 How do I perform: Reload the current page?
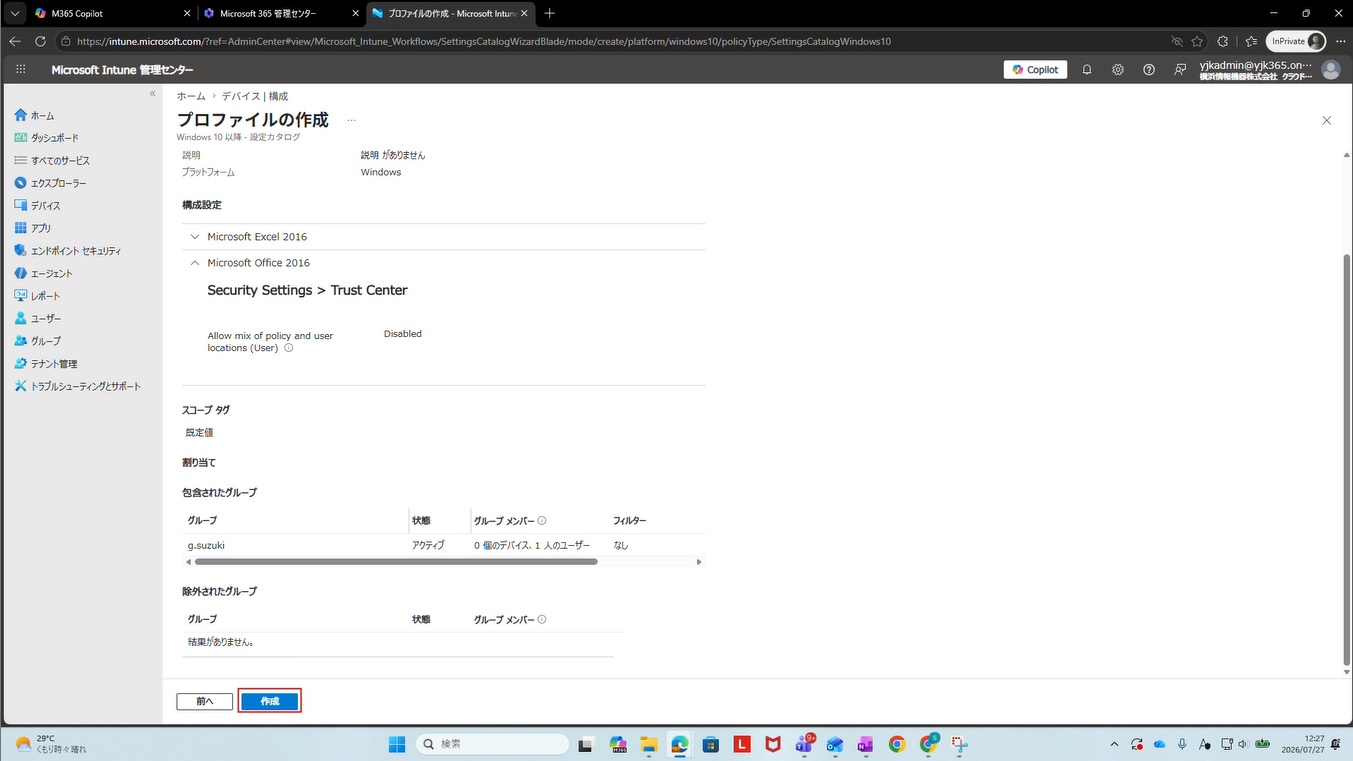[40, 42]
